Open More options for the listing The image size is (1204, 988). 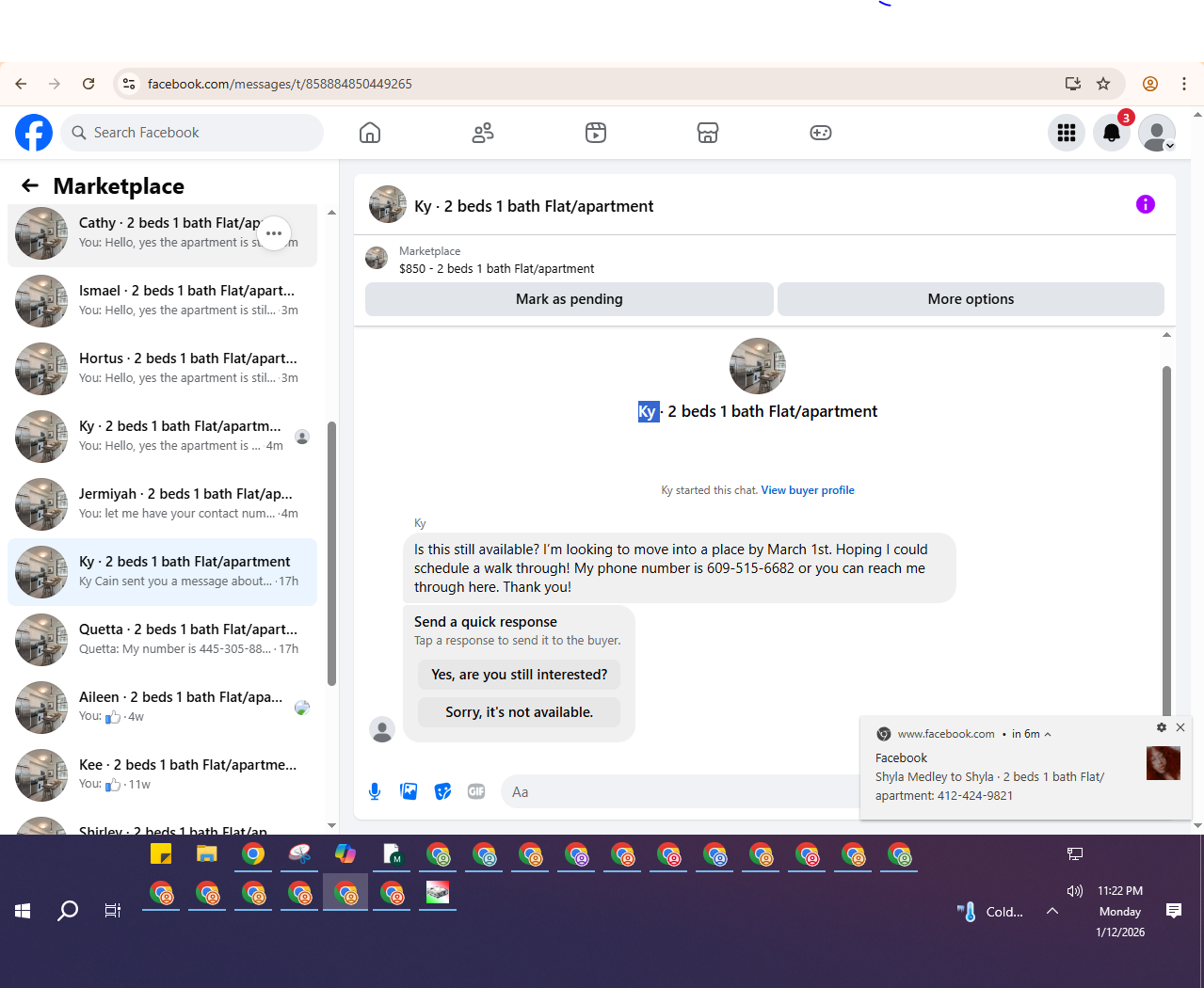coord(971,299)
